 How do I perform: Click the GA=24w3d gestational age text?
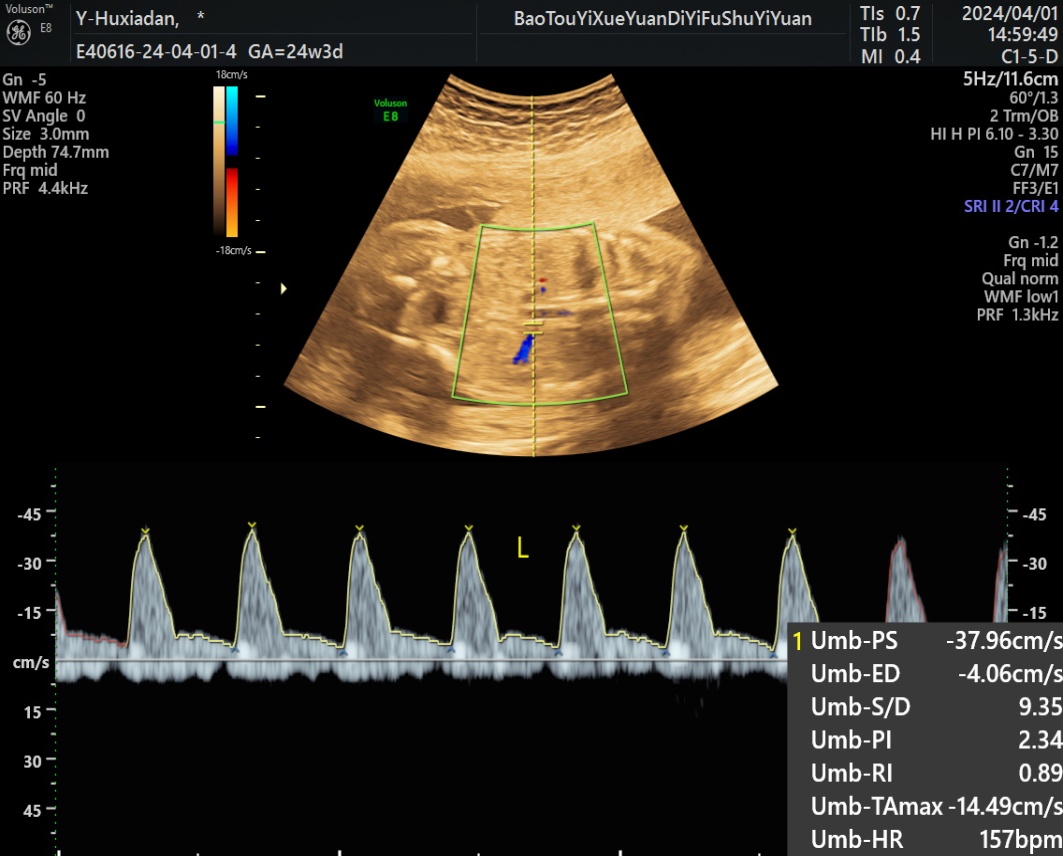[x=296, y=52]
